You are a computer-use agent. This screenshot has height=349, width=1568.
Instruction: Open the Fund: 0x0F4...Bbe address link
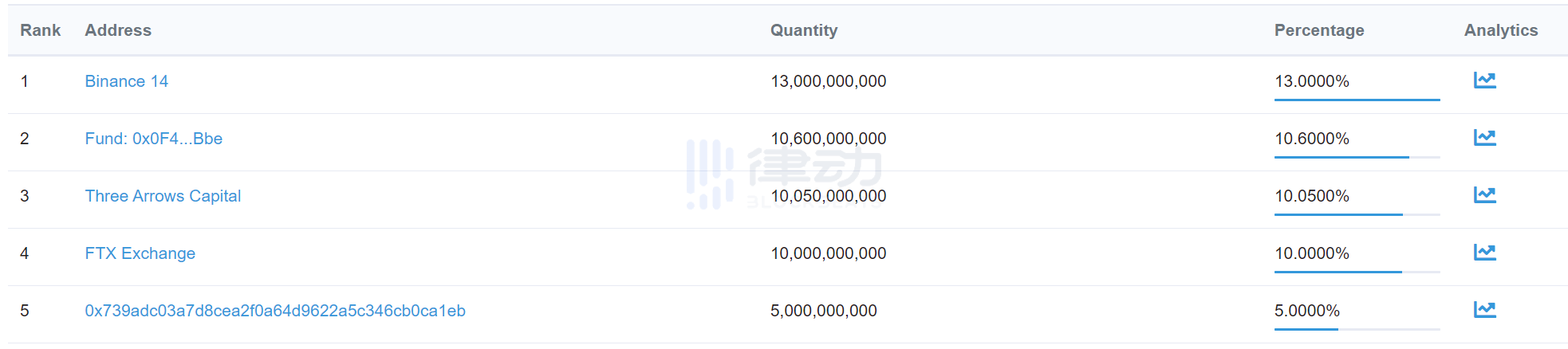tap(153, 139)
